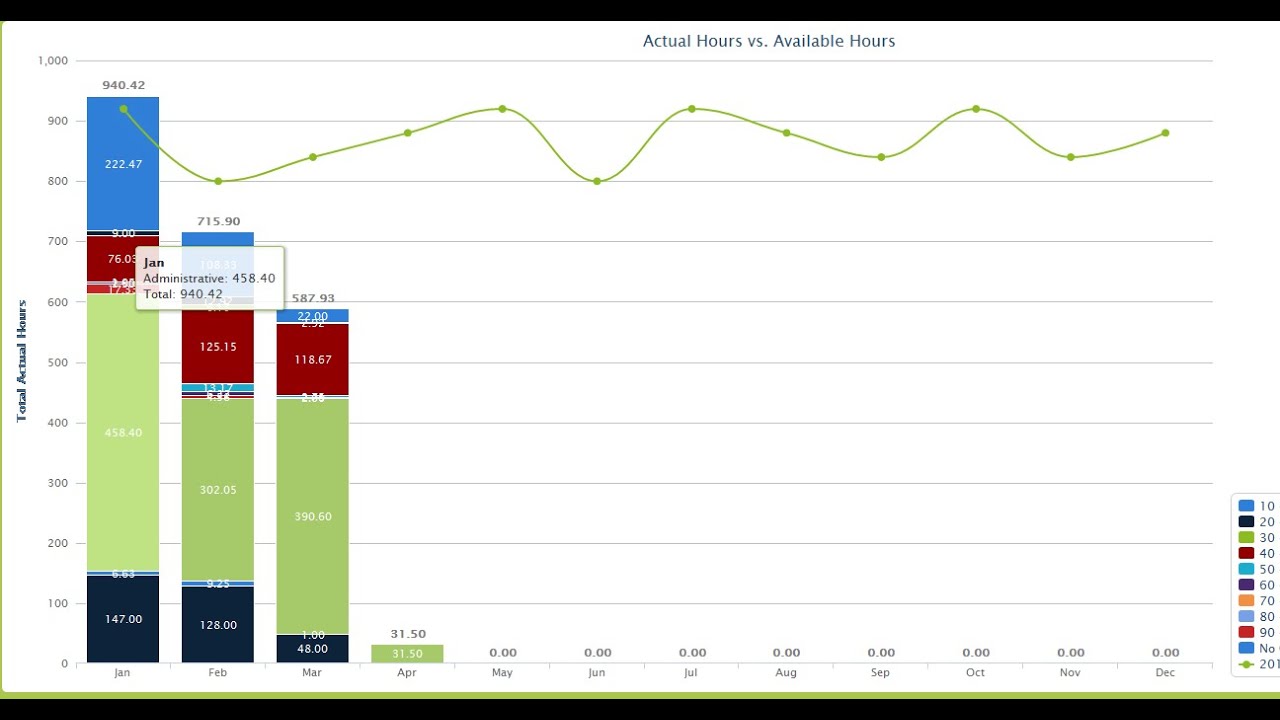Viewport: 1280px width, 720px height.
Task: Select the Jan 222.47 blue bar segment
Action: 123,164
